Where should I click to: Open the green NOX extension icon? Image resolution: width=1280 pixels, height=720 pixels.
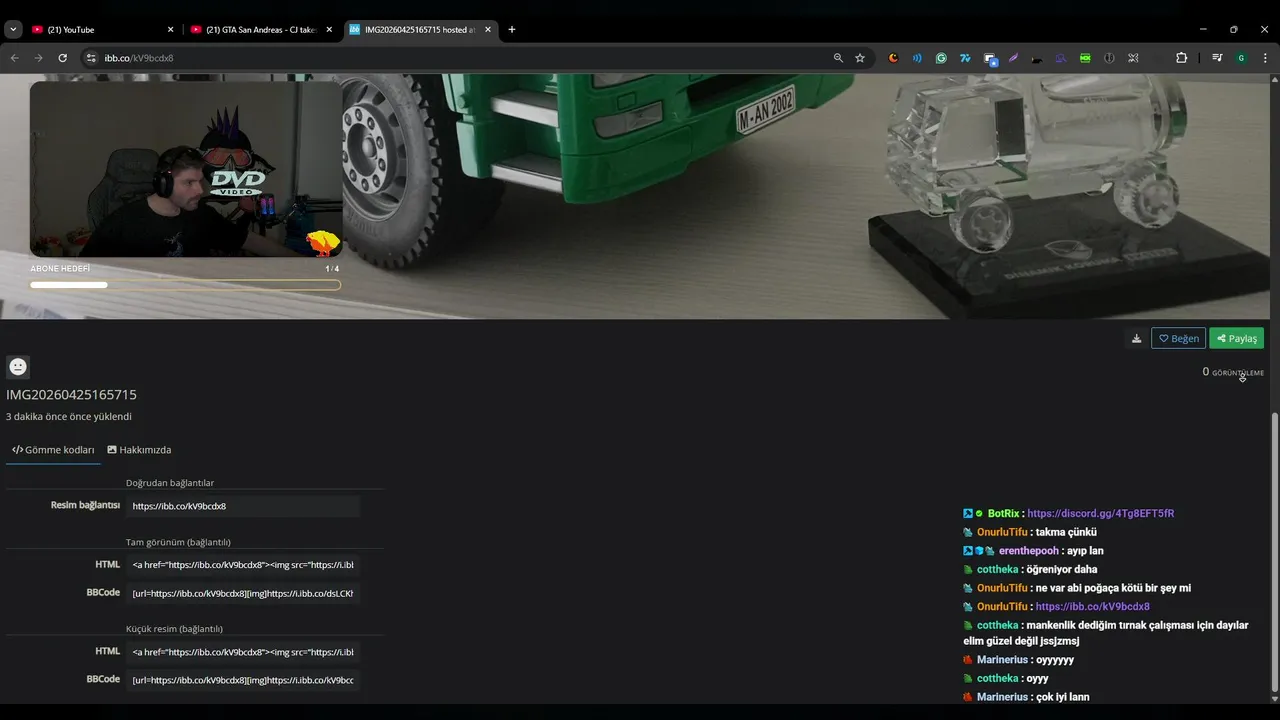(x=1085, y=58)
